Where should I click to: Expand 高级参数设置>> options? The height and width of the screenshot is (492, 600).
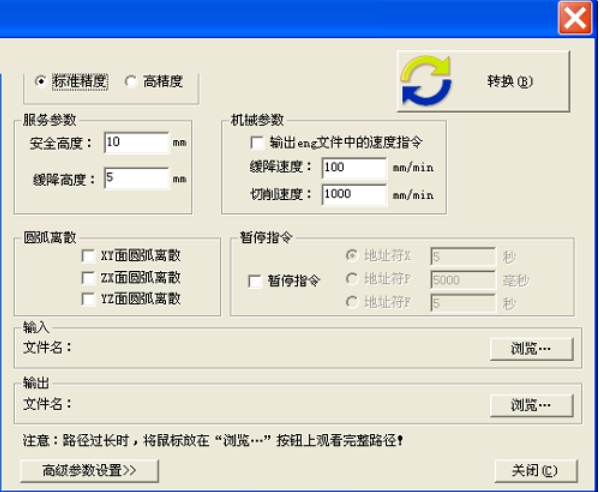pyautogui.click(x=89, y=471)
